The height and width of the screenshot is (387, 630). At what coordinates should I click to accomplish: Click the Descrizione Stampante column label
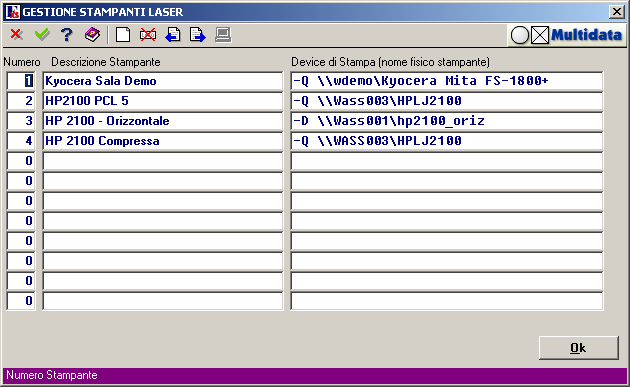point(106,62)
